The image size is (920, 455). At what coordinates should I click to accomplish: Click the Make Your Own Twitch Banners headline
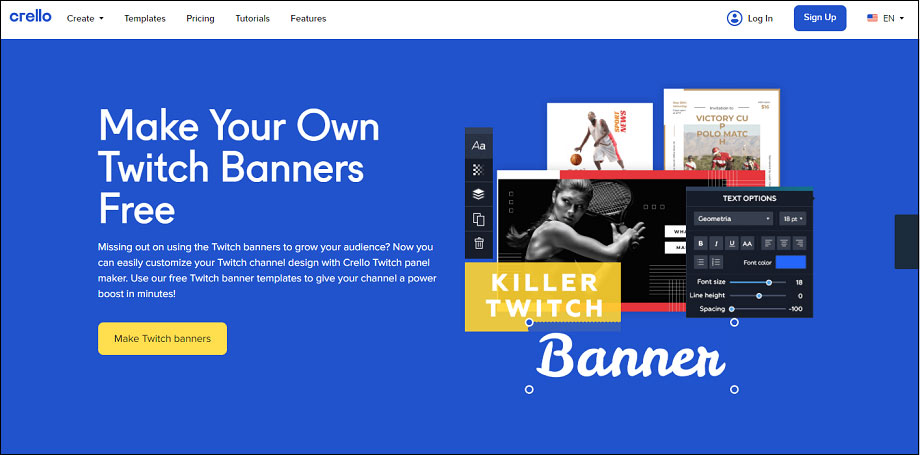click(x=239, y=167)
